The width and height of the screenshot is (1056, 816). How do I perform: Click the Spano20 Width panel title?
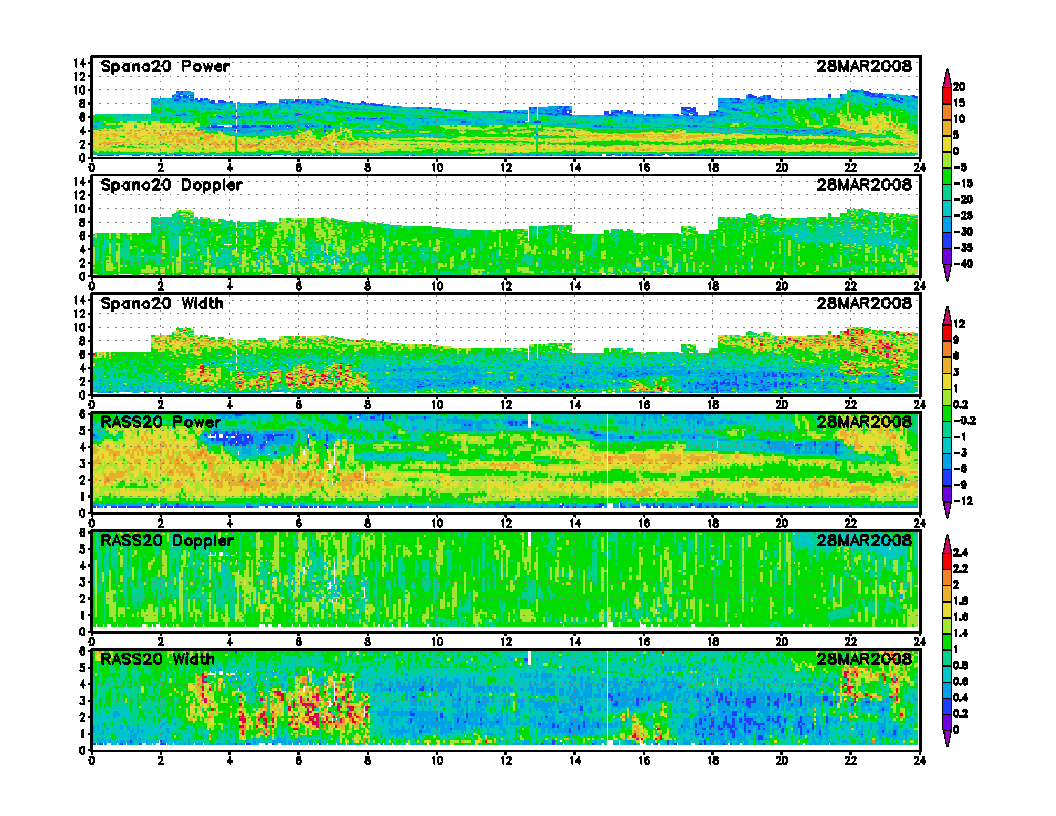(x=162, y=303)
